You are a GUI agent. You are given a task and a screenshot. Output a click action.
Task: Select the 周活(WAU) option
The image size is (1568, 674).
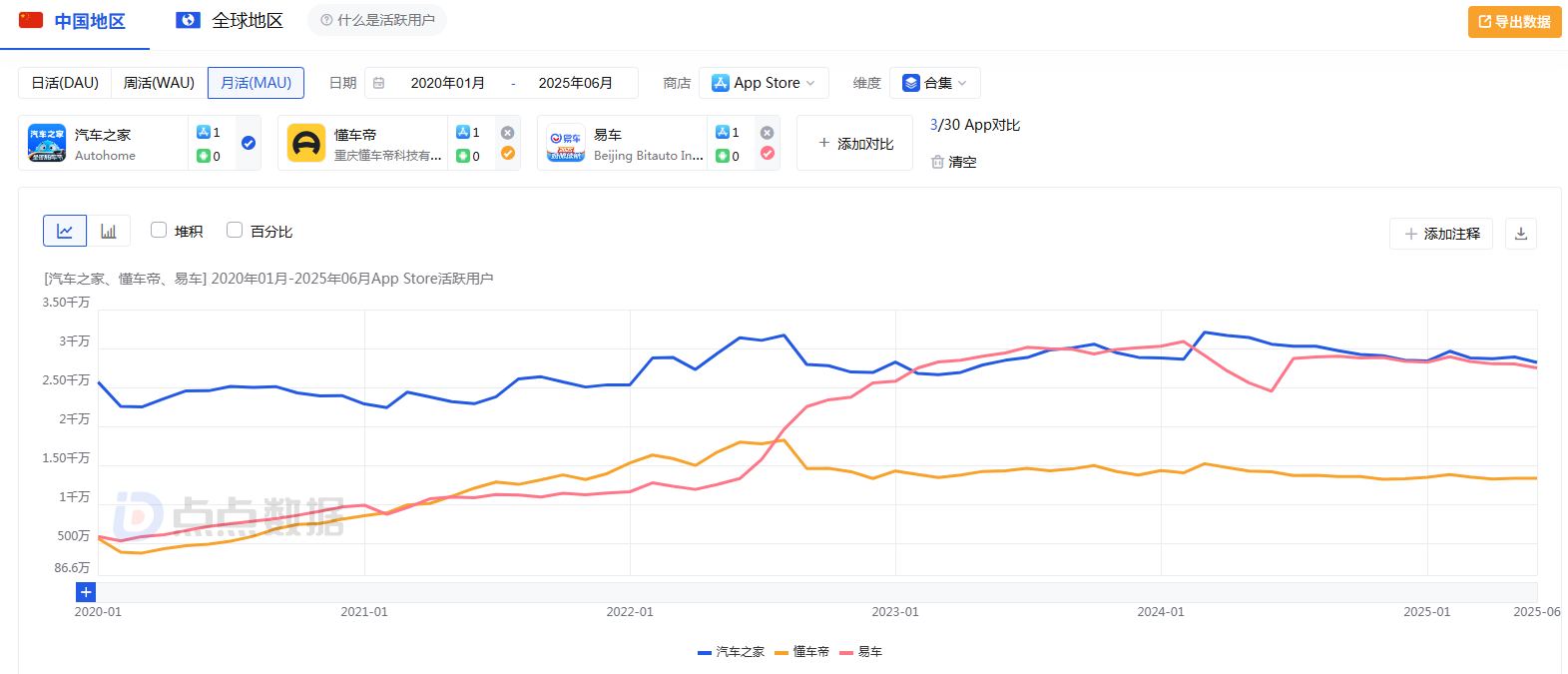tap(159, 83)
